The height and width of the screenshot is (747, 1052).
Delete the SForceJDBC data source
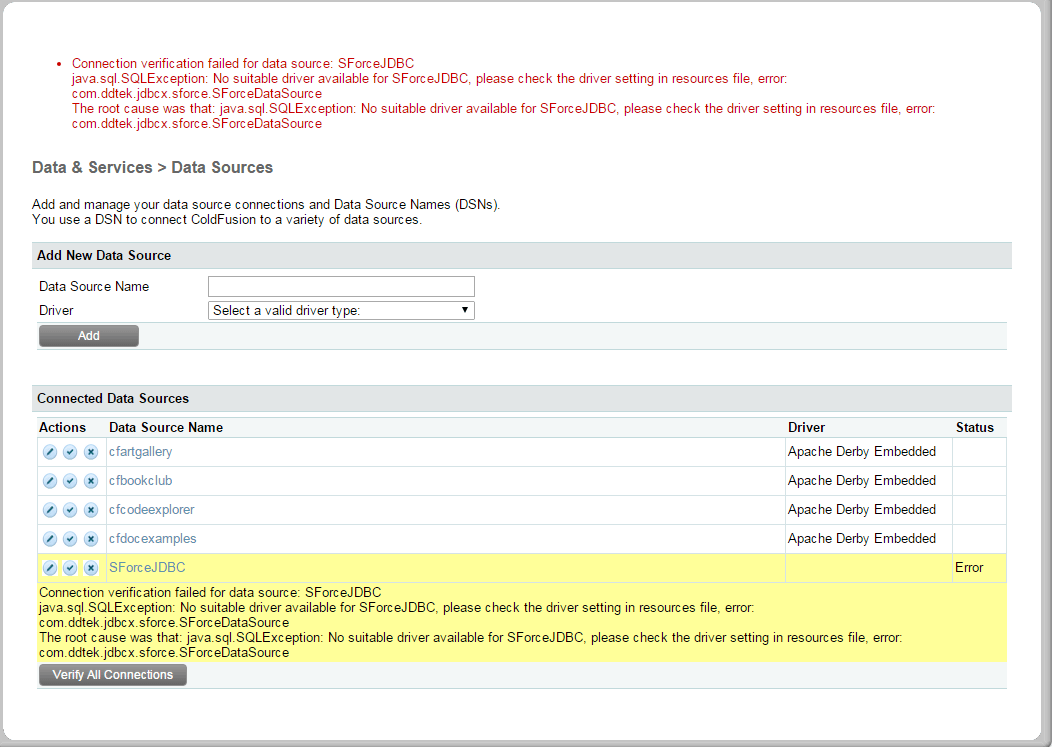[x=90, y=568]
